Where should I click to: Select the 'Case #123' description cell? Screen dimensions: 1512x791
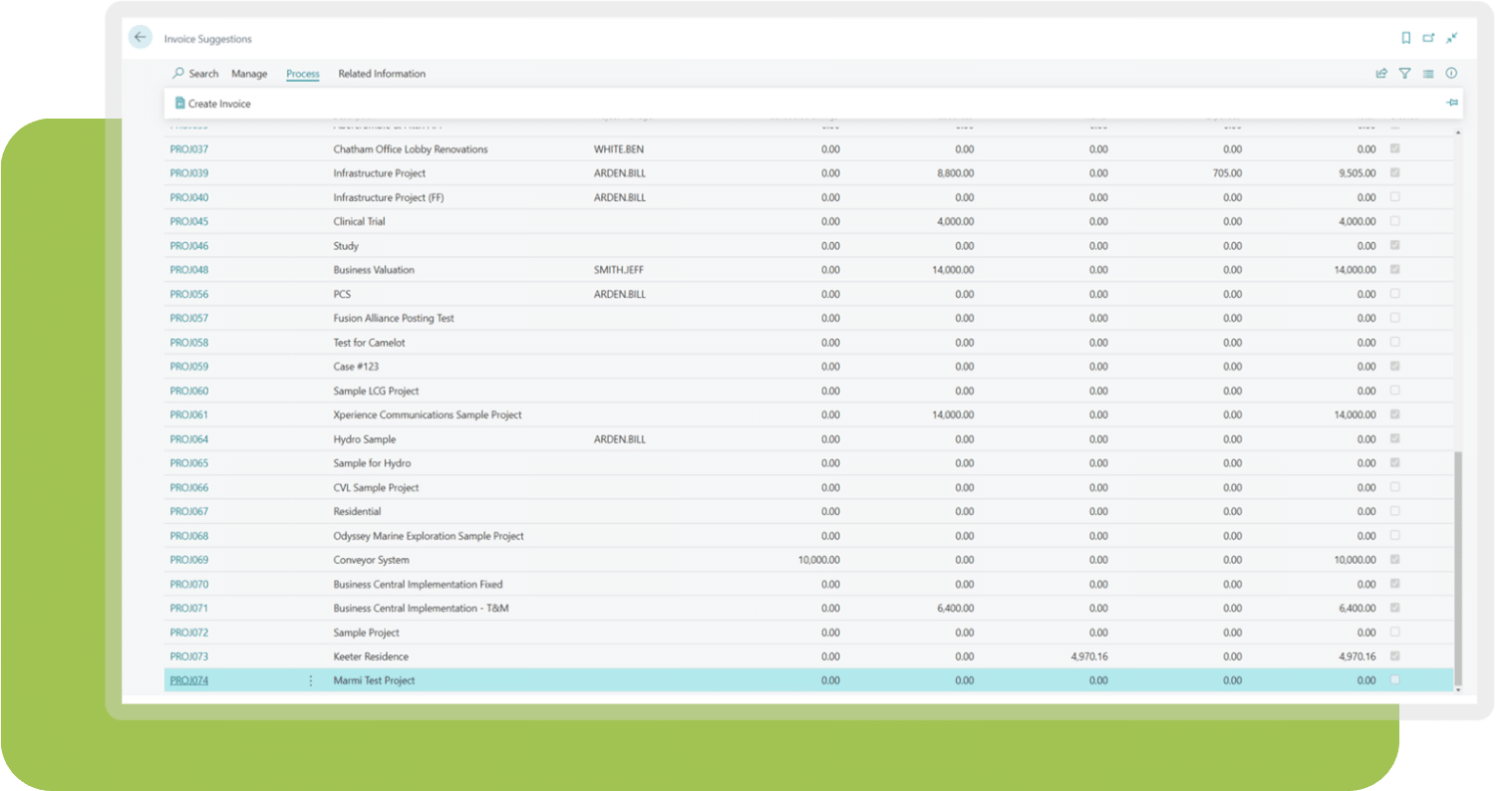356,367
